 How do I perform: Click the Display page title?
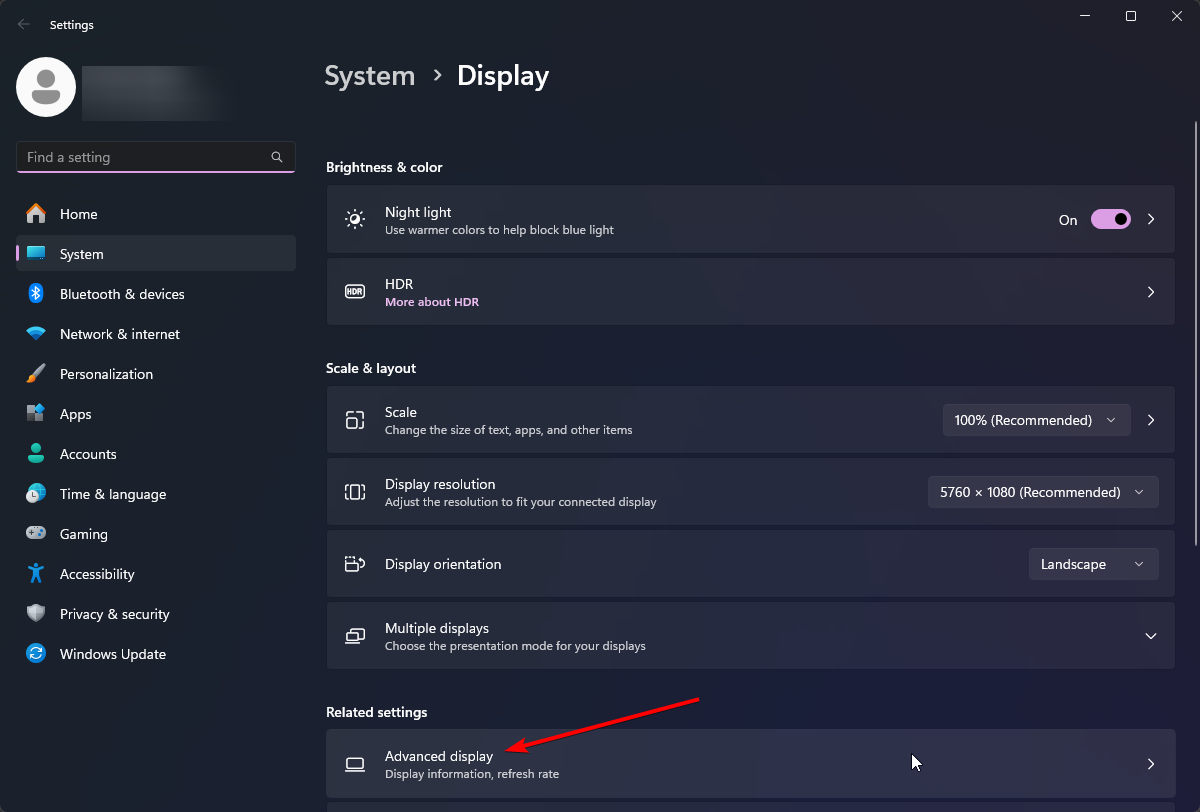pos(503,76)
